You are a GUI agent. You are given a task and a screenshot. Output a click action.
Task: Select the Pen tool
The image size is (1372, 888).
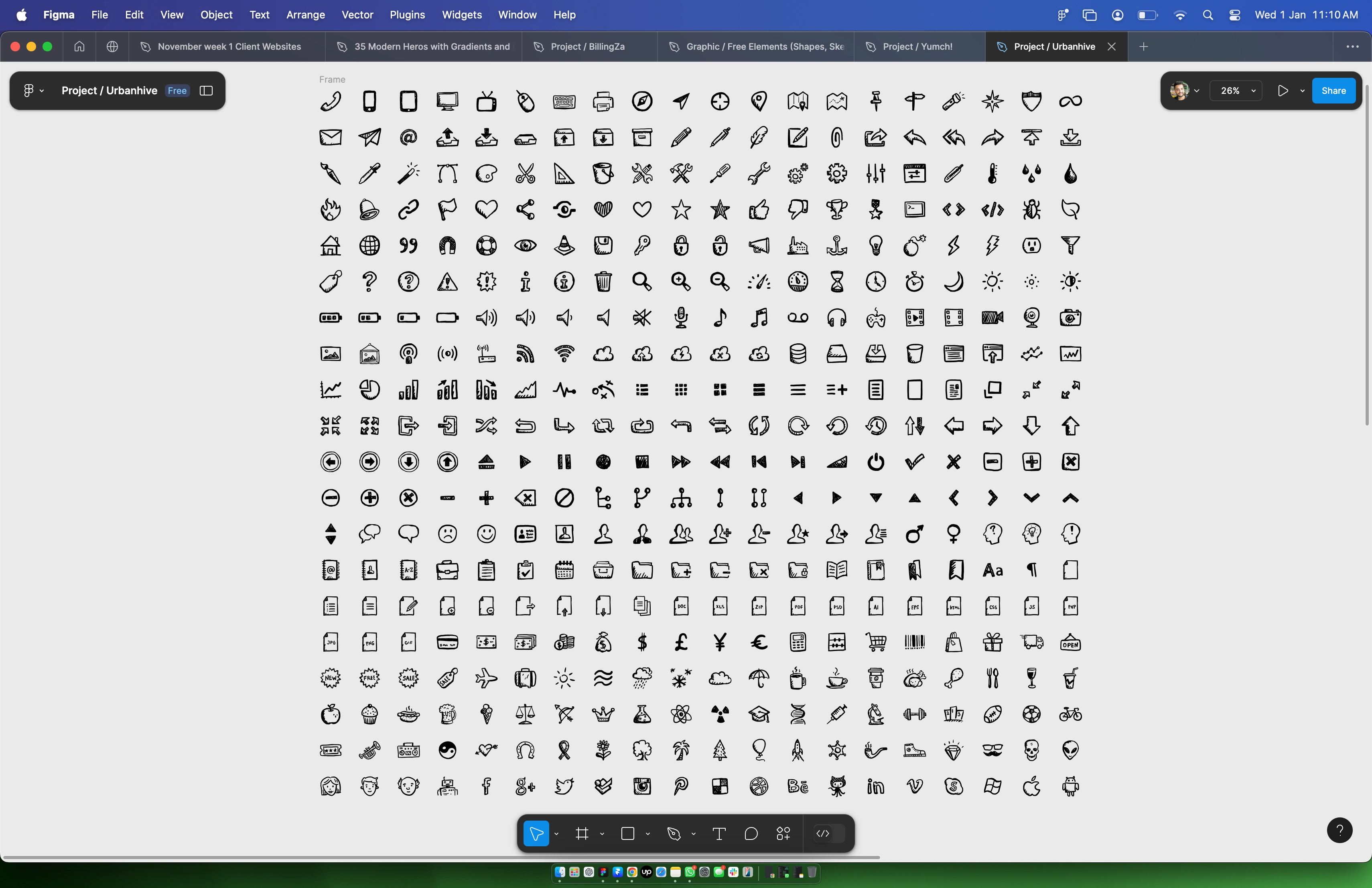[673, 833]
